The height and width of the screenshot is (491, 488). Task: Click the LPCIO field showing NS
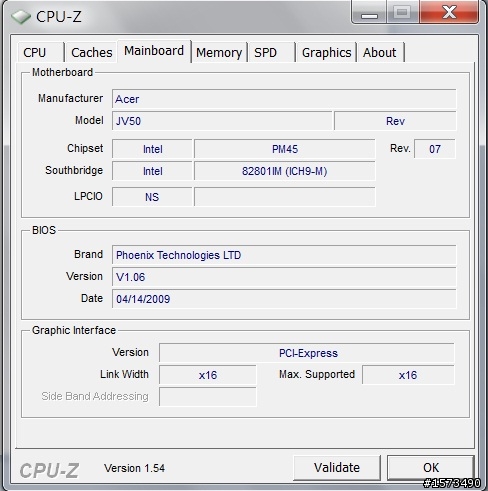152,197
